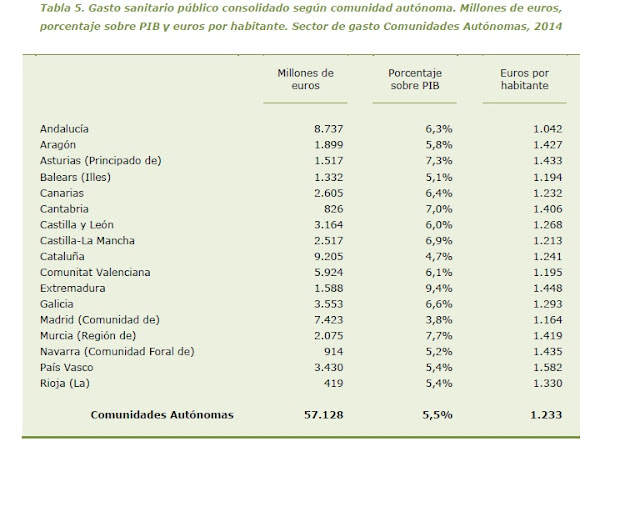Image resolution: width=640 pixels, height=512 pixels.
Task: Click Cataluña's 1.241 euros per inhabitant
Action: (548, 257)
